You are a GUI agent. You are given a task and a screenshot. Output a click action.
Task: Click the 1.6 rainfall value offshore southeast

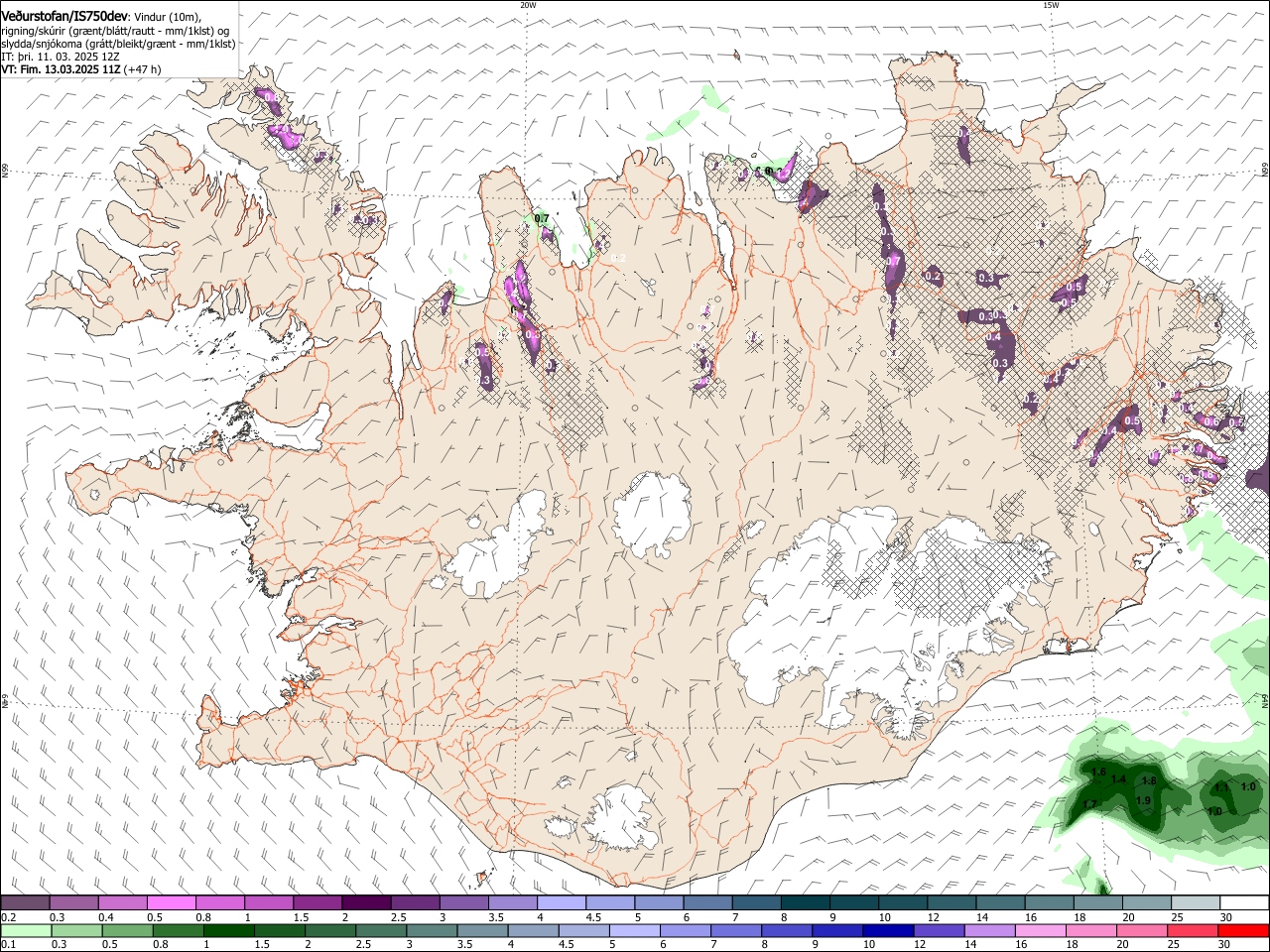(x=1098, y=773)
